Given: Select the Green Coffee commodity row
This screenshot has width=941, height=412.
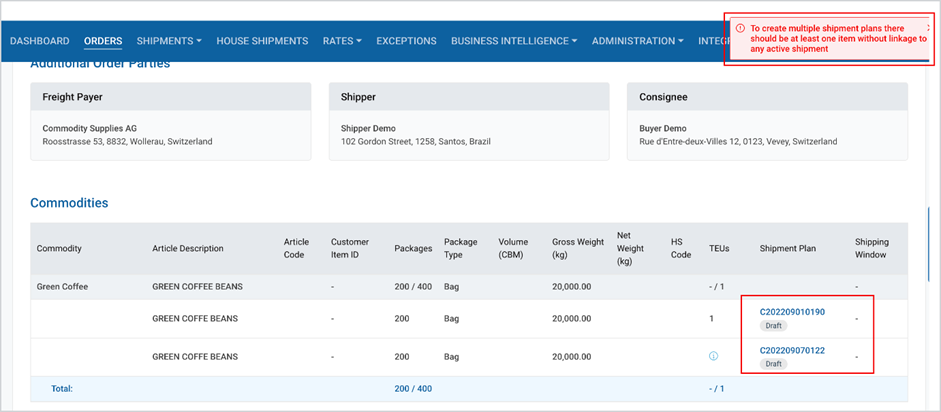Looking at the screenshot, I should 469,287.
